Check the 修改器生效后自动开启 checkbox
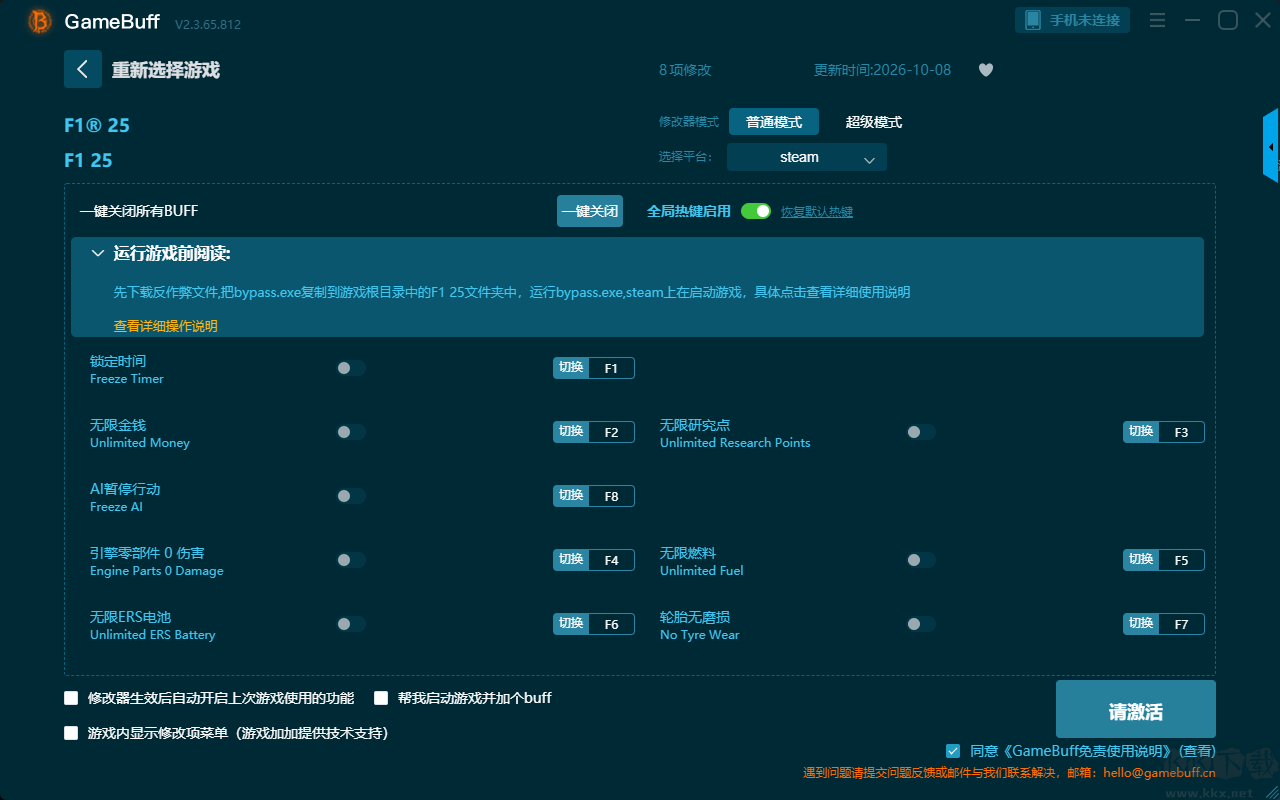Image resolution: width=1280 pixels, height=800 pixels. point(71,698)
